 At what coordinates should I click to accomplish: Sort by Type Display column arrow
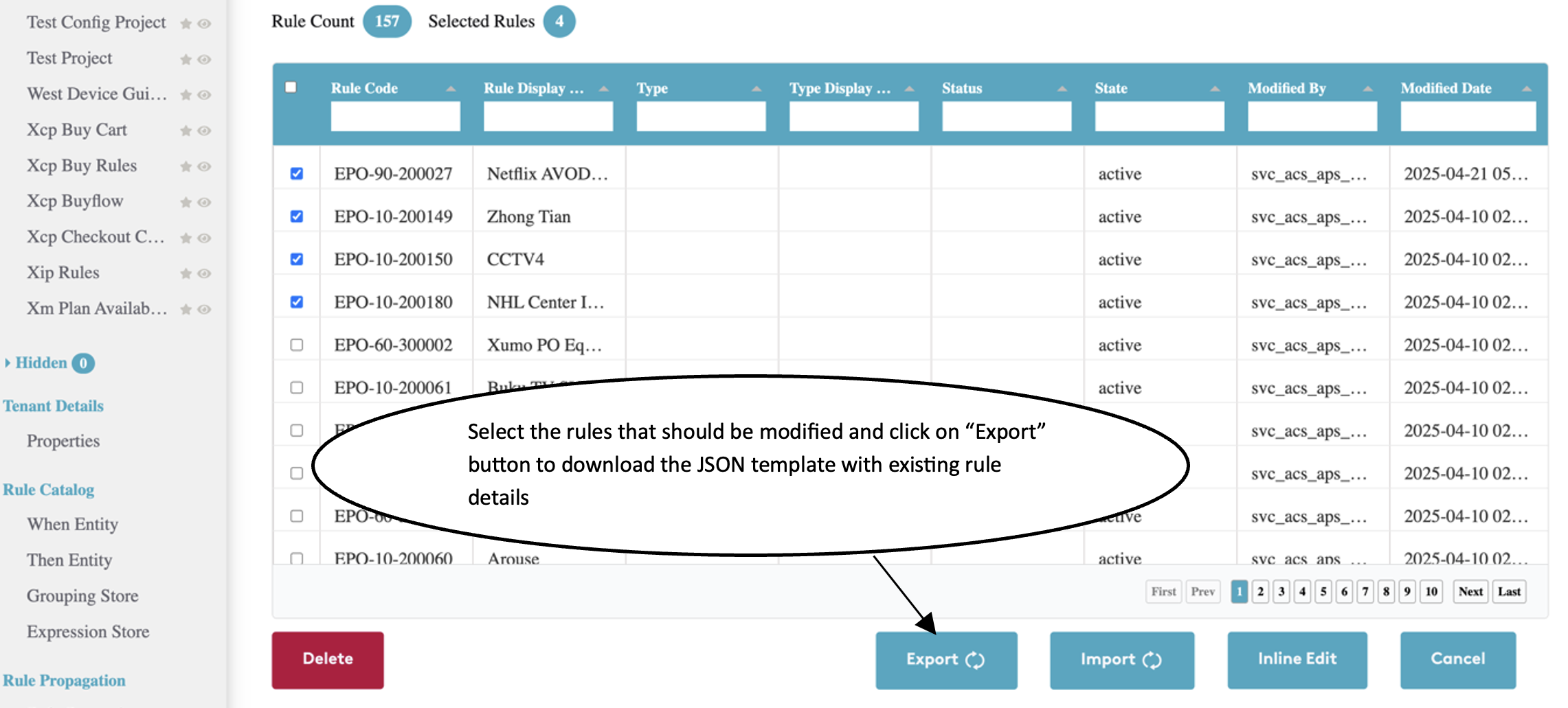[910, 89]
